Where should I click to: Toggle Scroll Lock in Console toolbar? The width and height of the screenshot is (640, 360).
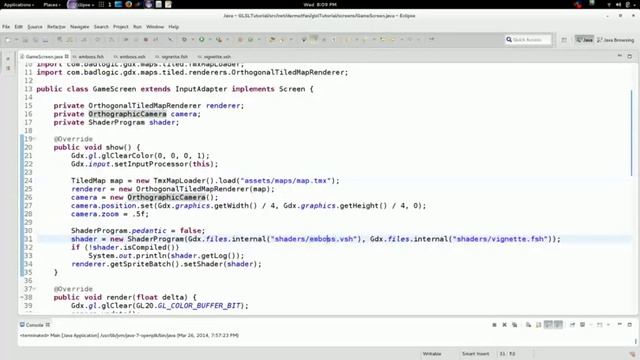539,325
